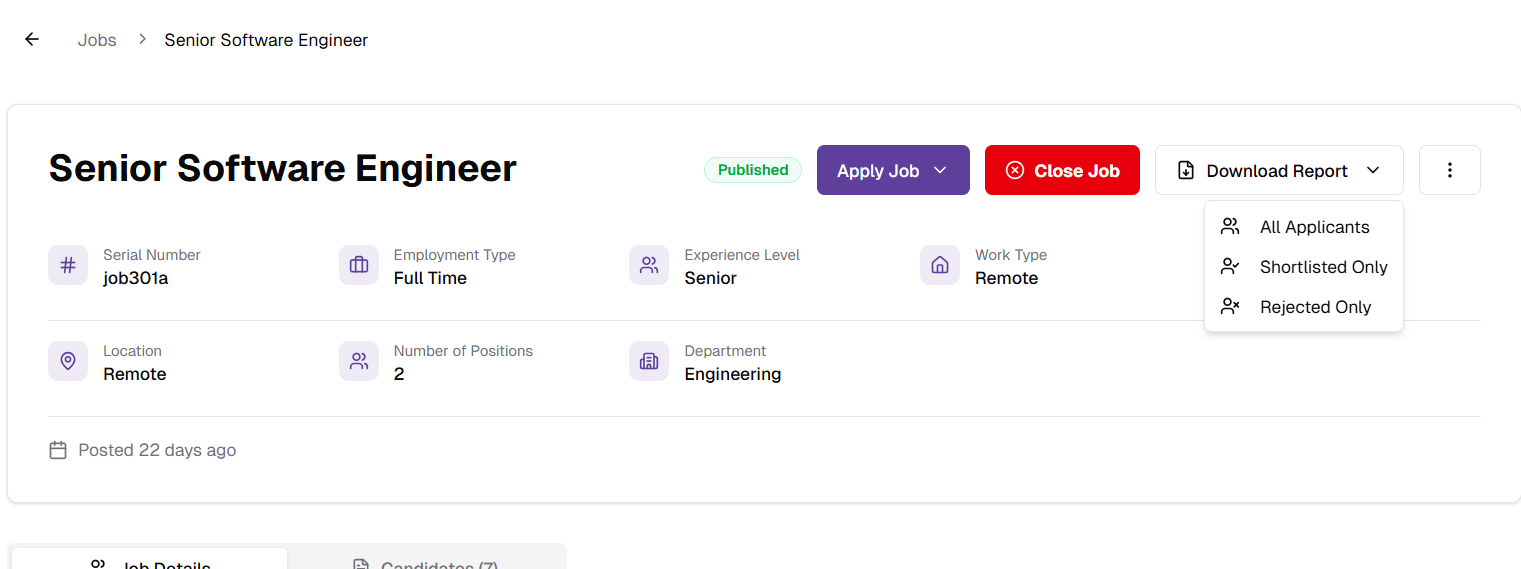The height and width of the screenshot is (569, 1521).
Task: Choose Shortlisted Only report option
Action: coord(1323,267)
